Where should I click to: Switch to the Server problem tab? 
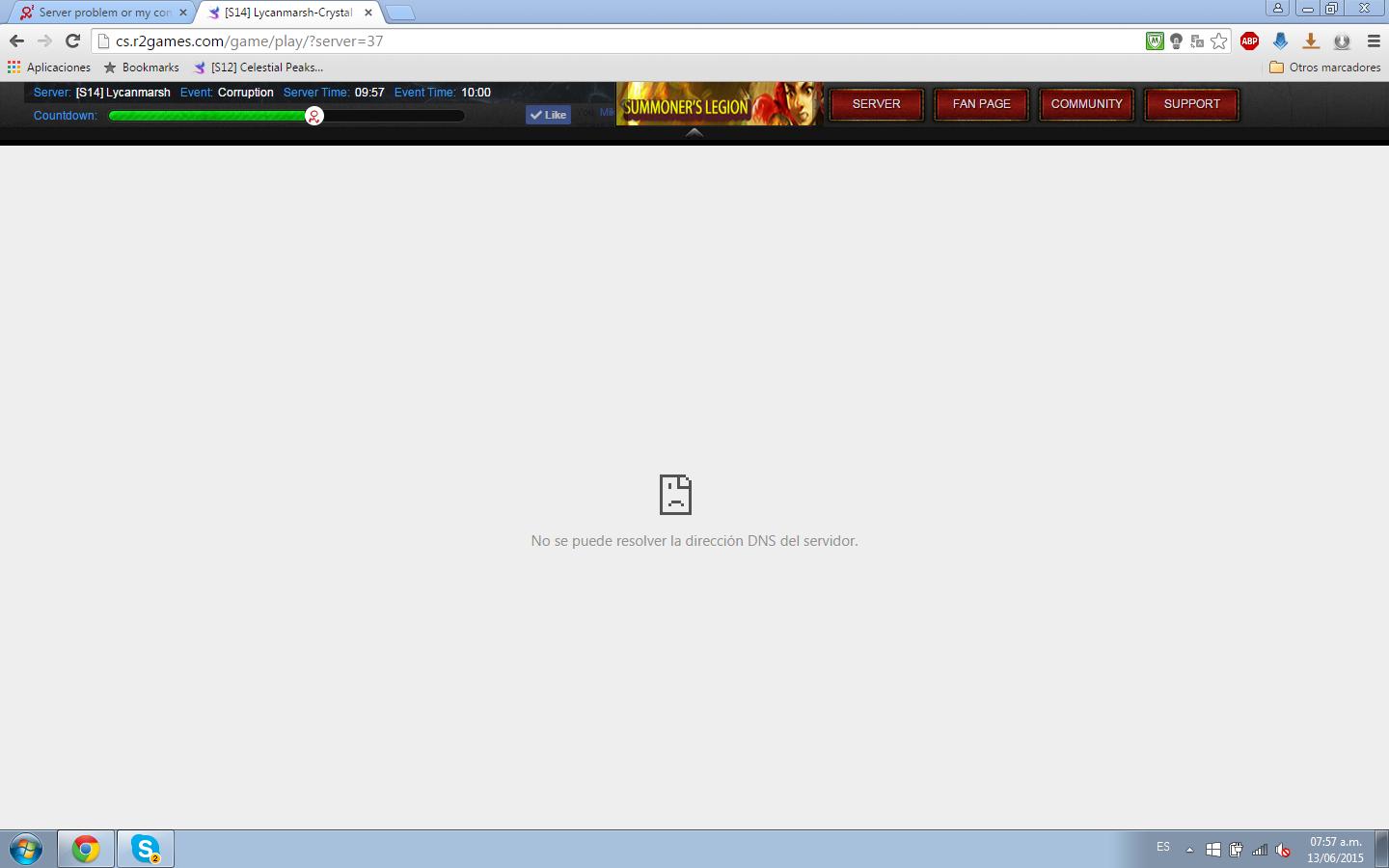(x=102, y=13)
